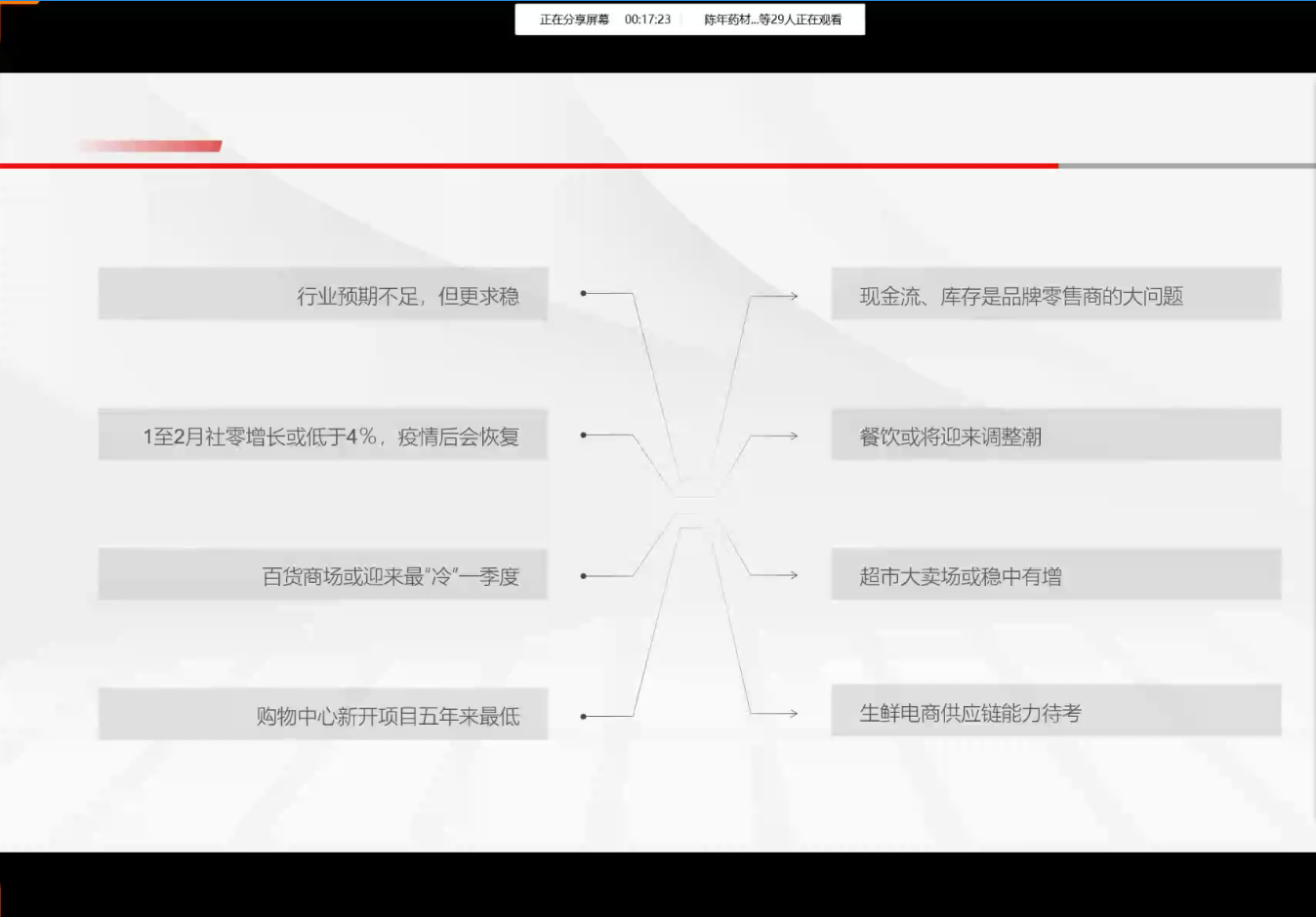Select the '现金流、库存是品牌零售商的大问题' box

click(1055, 294)
